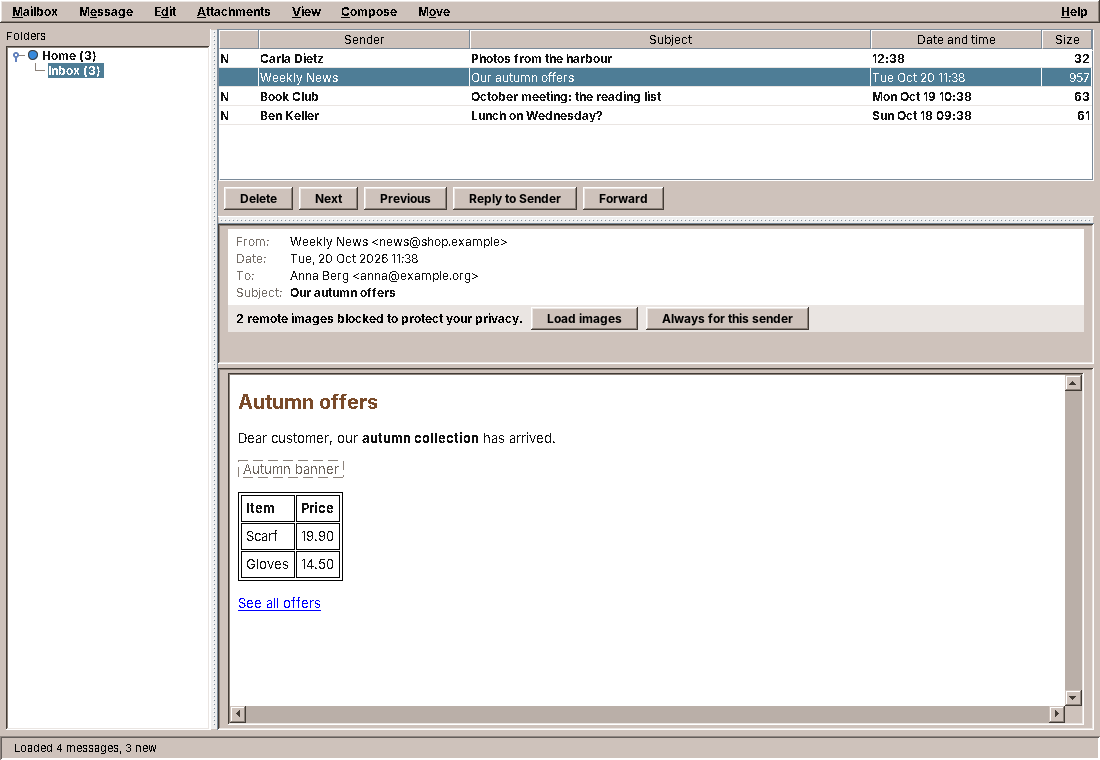Open the Message menu
The width and height of the screenshot is (1100, 760).
106,12
